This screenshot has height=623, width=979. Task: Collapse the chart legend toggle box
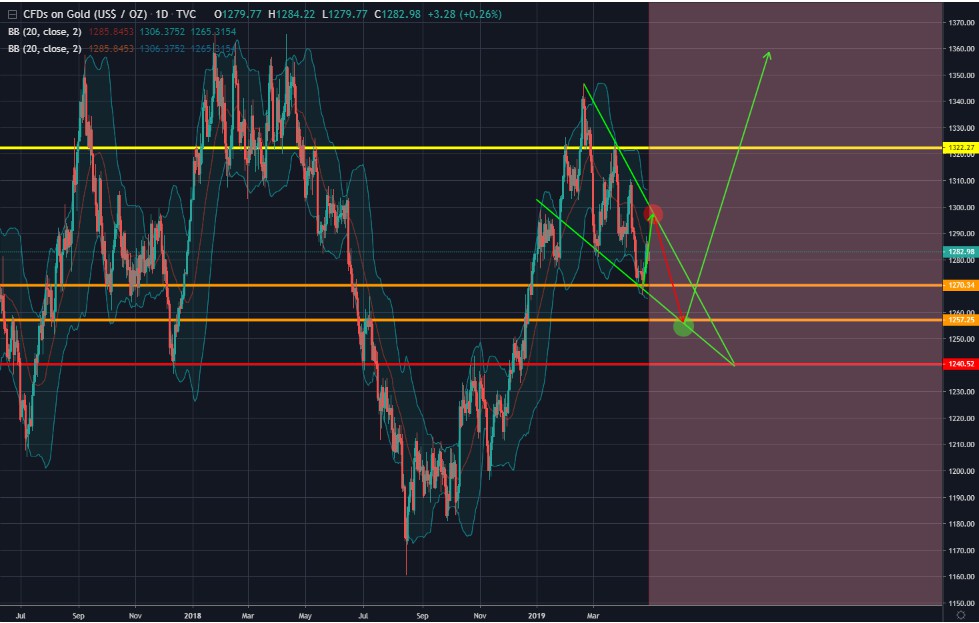tap(11, 14)
